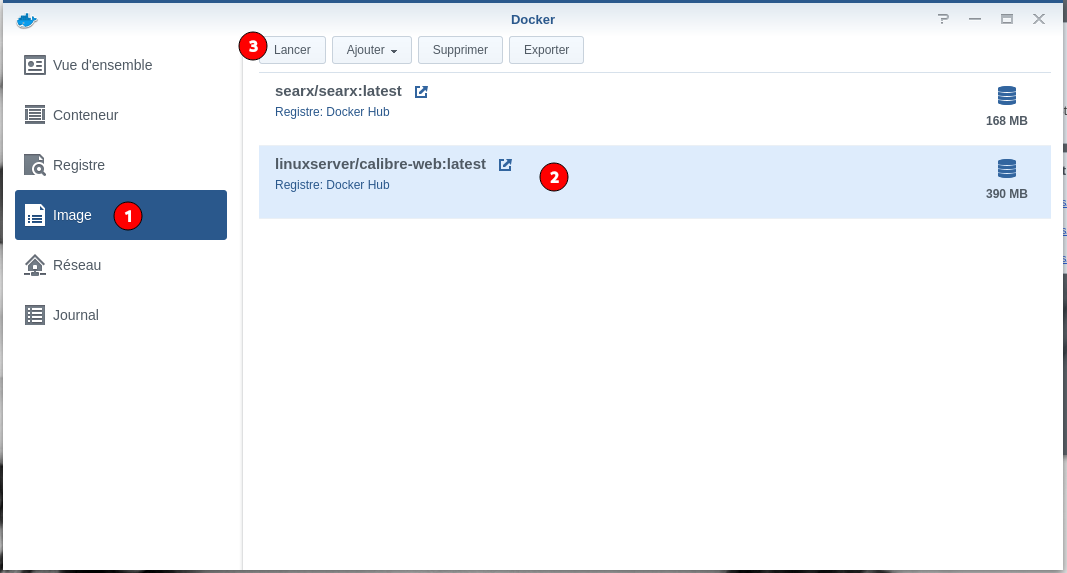Screen dimensions: 1067x573
Task: Click the Lancer button
Action: (x=292, y=50)
